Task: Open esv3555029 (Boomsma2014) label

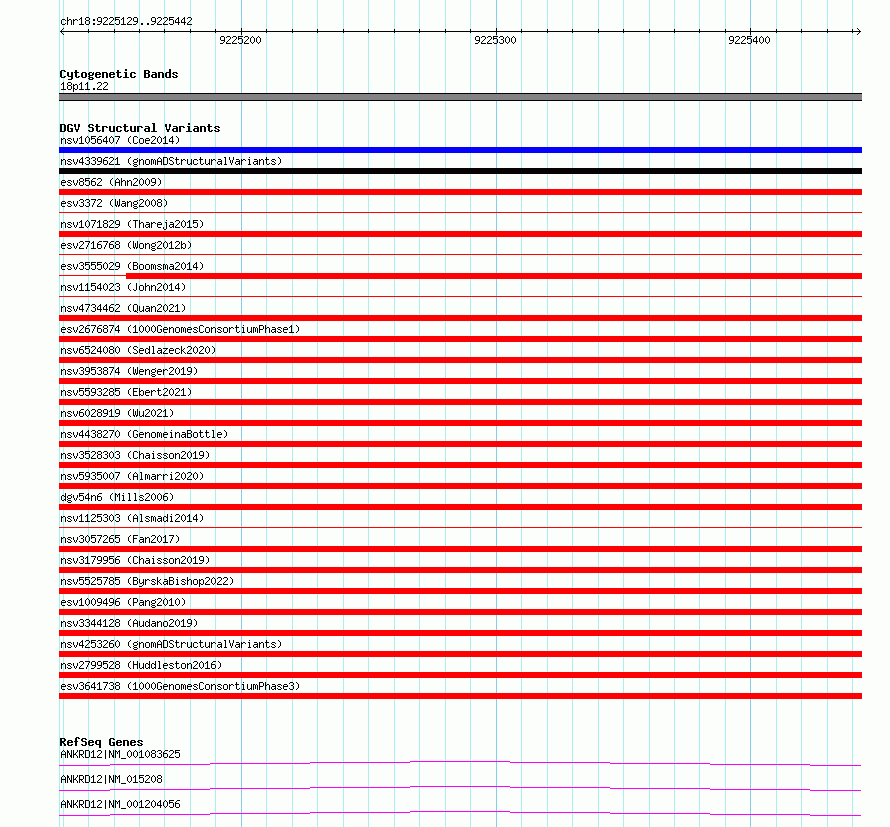Action: [x=132, y=266]
